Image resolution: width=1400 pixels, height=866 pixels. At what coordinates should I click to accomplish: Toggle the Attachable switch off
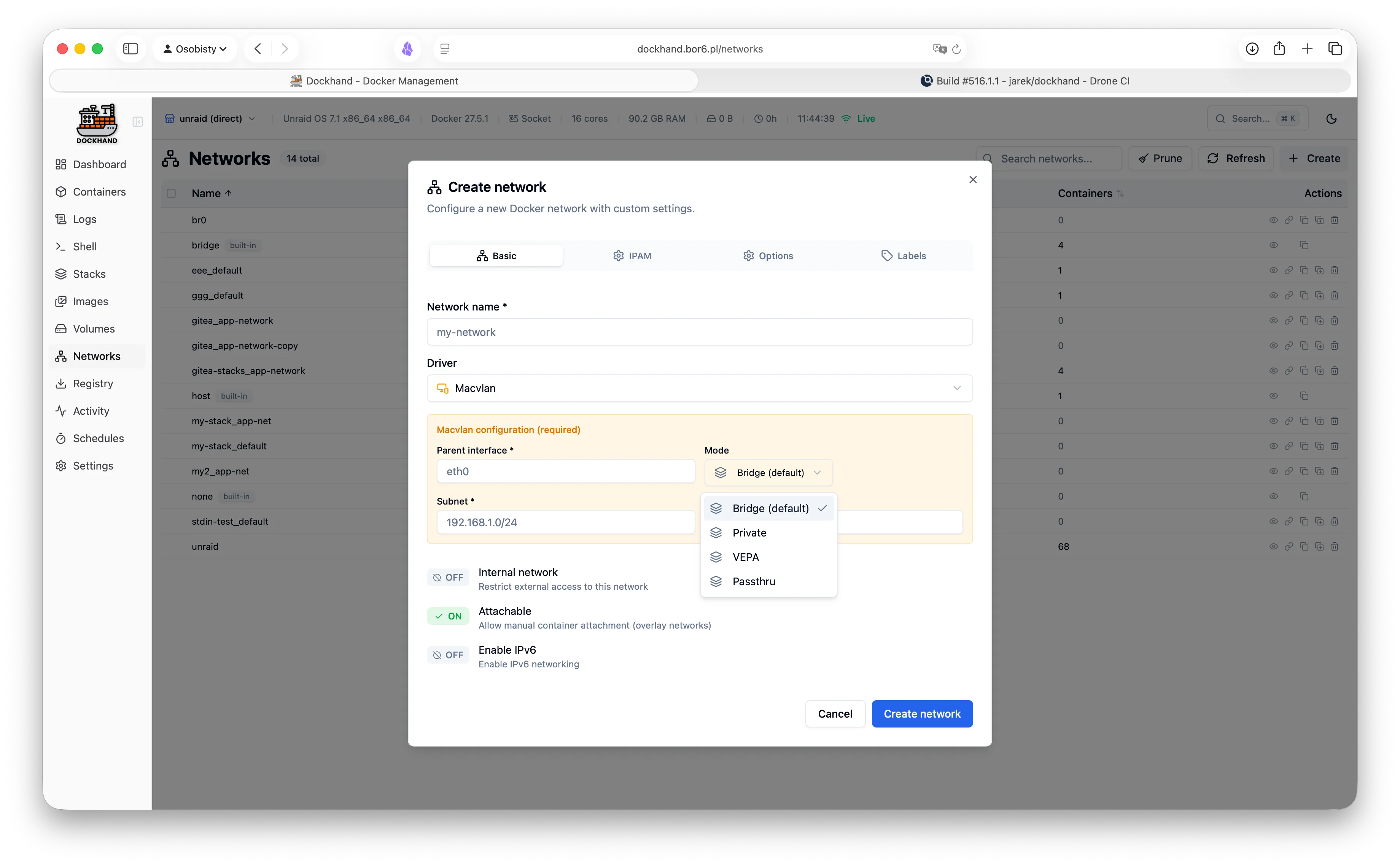448,616
